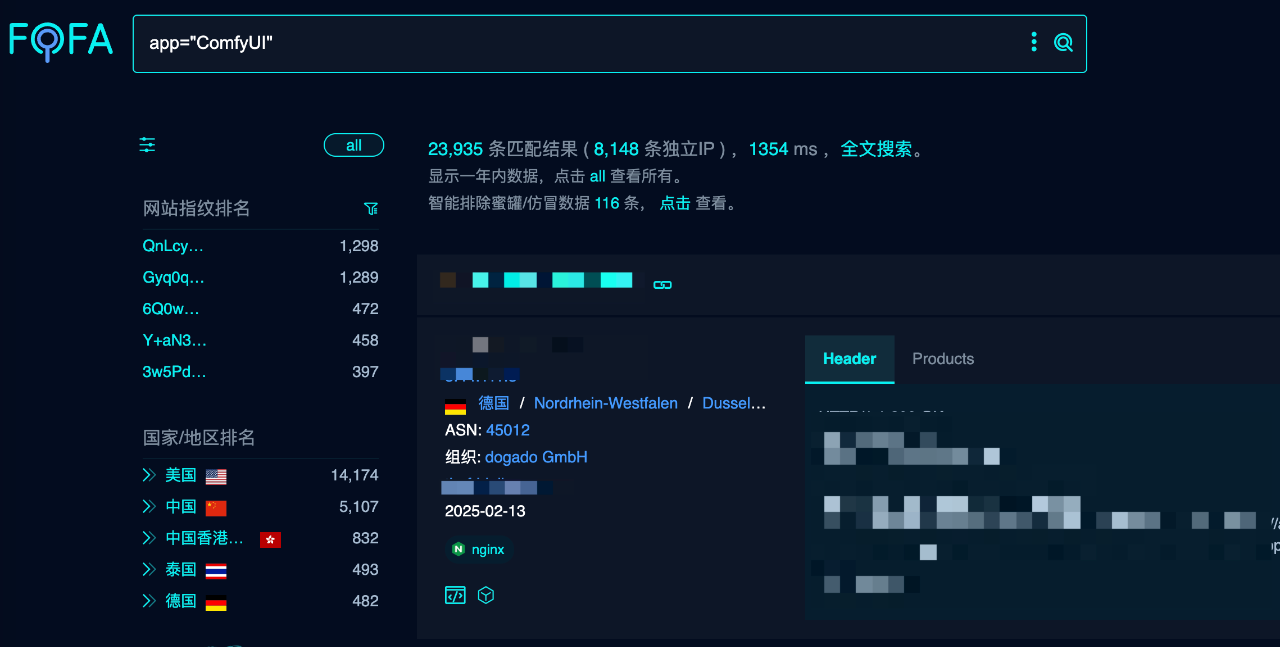This screenshot has height=647, width=1280.
Task: Click the funnel icon beside 网站指纹排名
Action: click(x=371, y=209)
